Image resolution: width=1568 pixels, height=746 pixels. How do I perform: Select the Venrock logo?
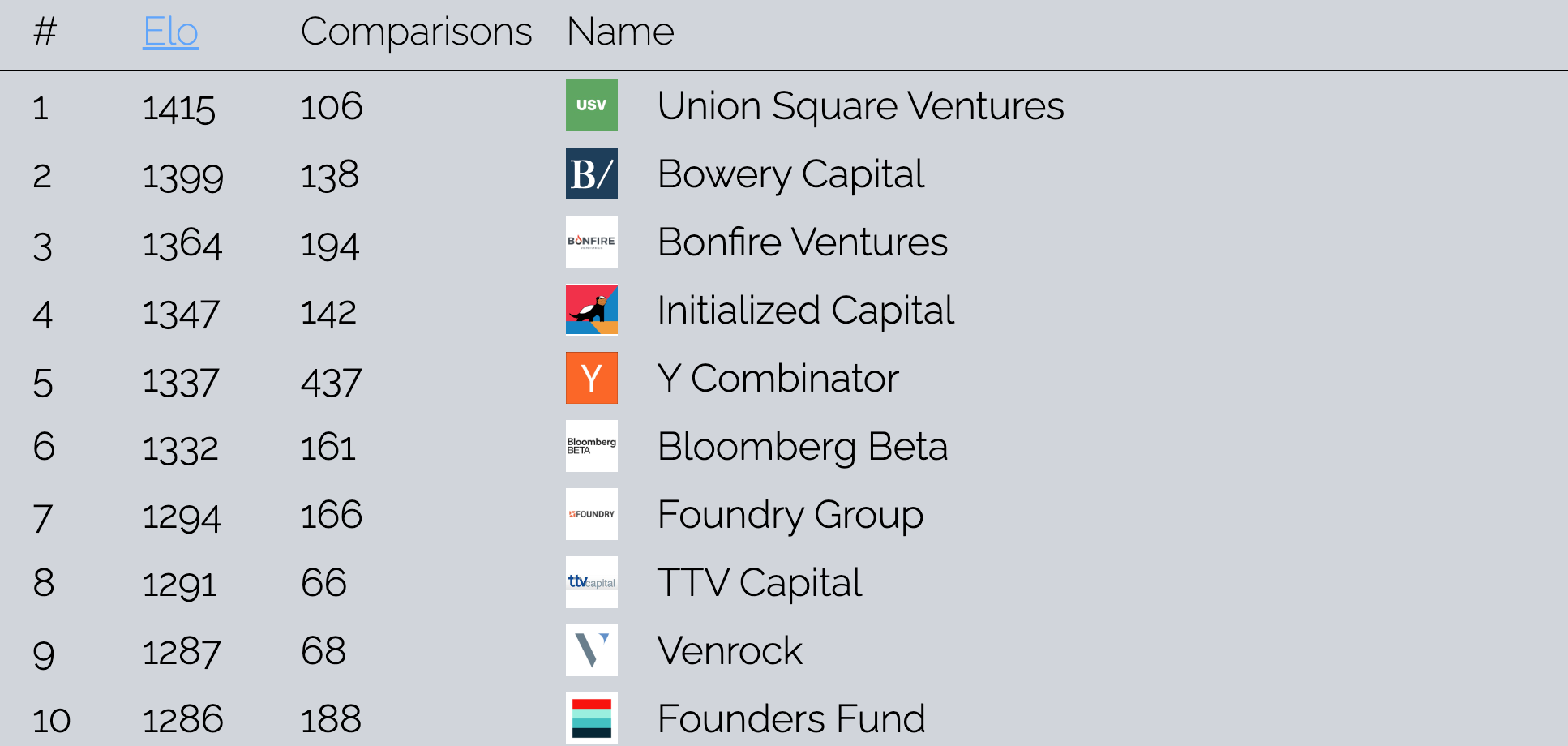(591, 650)
